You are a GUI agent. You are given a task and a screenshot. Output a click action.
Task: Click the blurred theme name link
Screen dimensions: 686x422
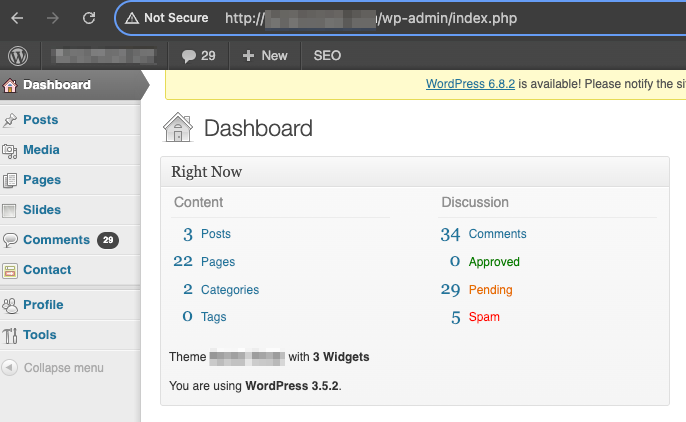click(x=247, y=358)
